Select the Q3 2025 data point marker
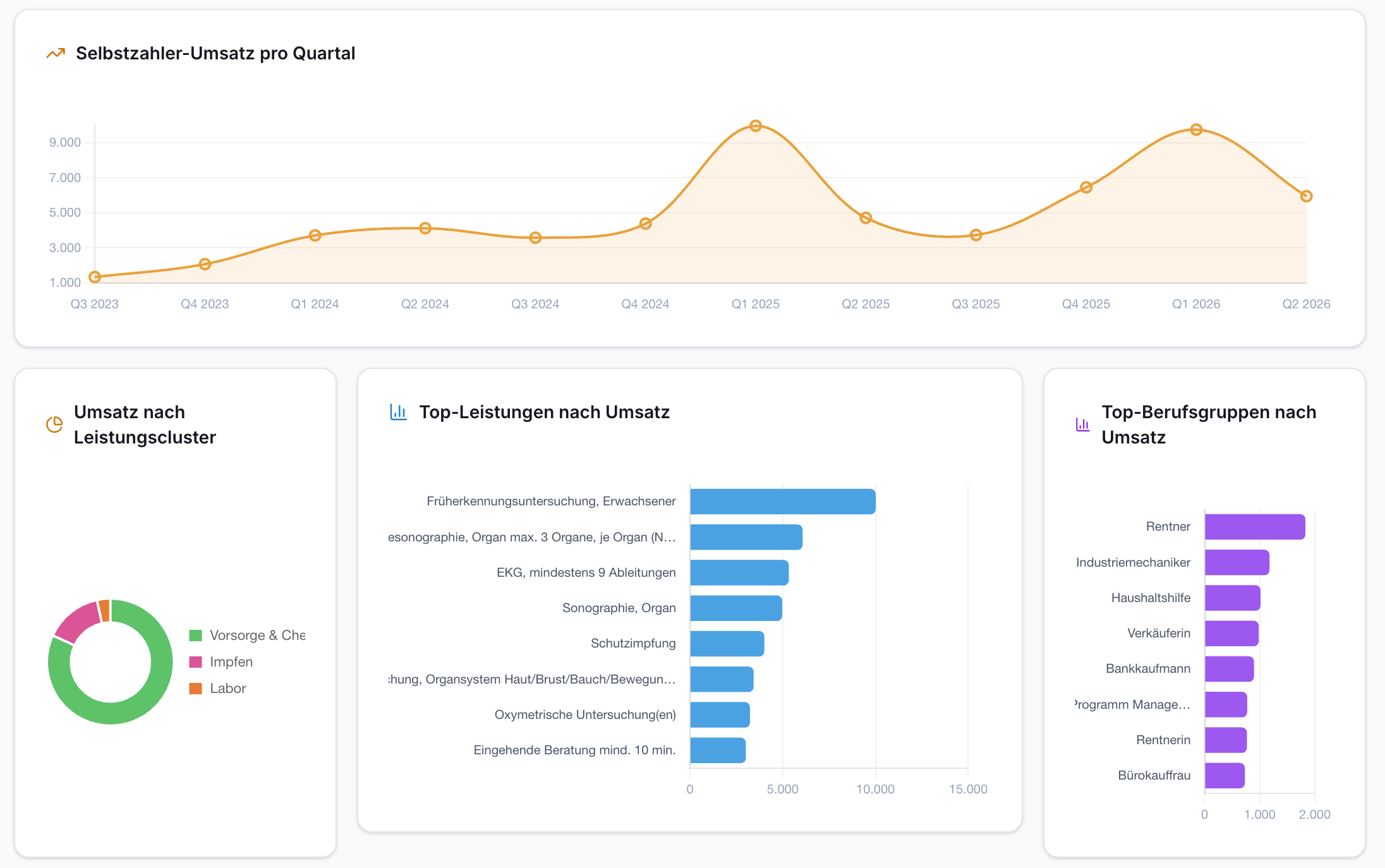This screenshot has width=1385, height=868. click(976, 235)
